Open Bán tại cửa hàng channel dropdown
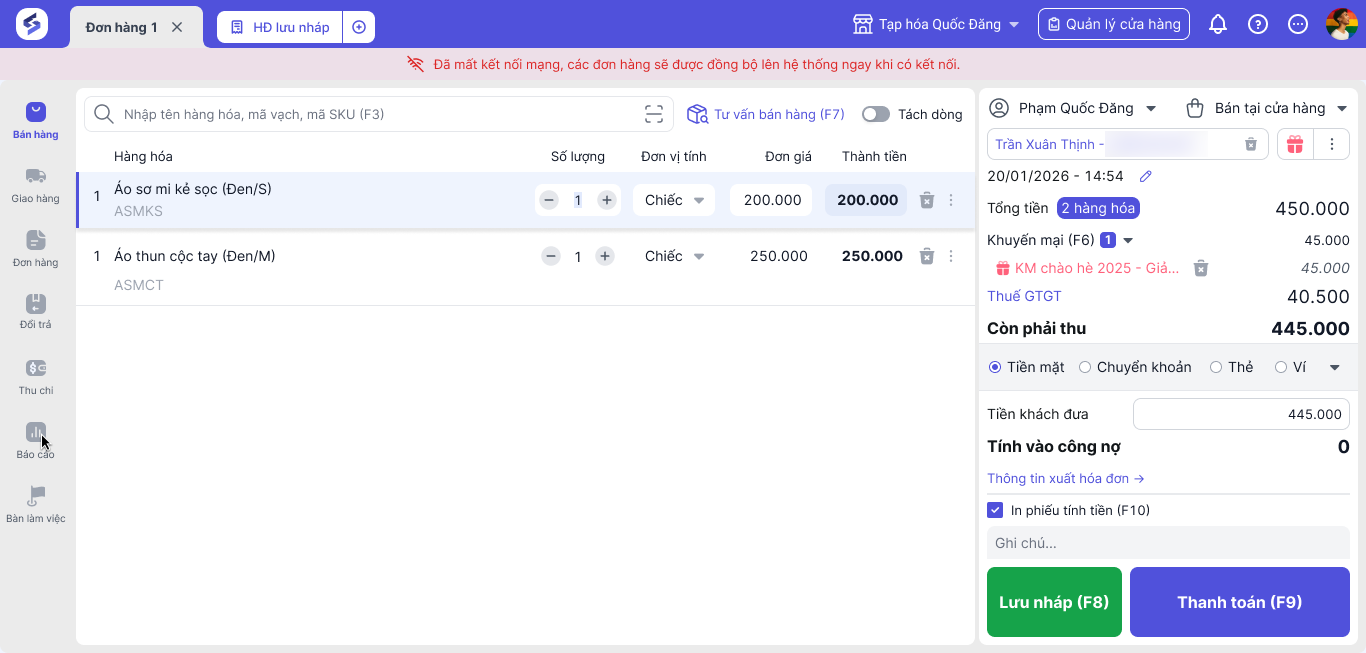 (1267, 108)
